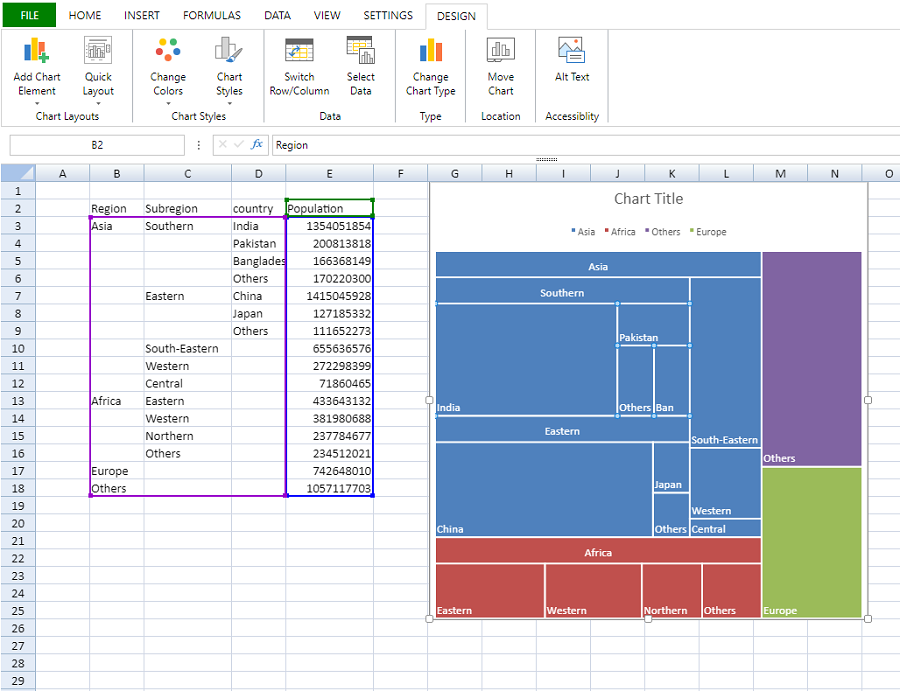Switch to the SETTINGS tab
Screen dimensions: 900x691
point(388,15)
